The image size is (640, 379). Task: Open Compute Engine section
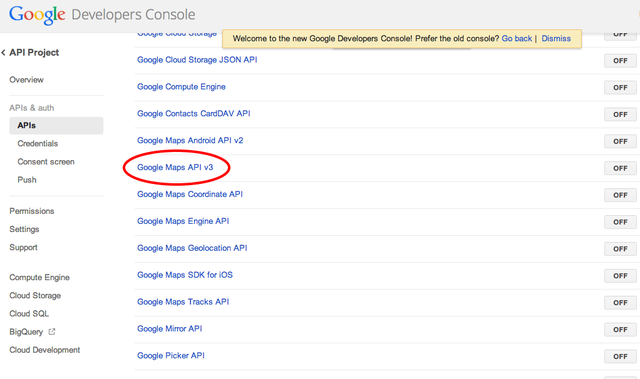[x=40, y=277]
